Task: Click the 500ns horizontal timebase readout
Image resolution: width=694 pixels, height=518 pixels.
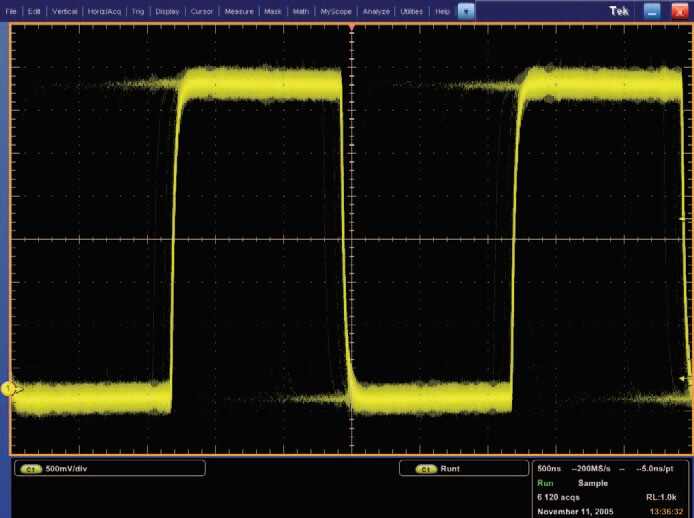Action: pyautogui.click(x=547, y=468)
